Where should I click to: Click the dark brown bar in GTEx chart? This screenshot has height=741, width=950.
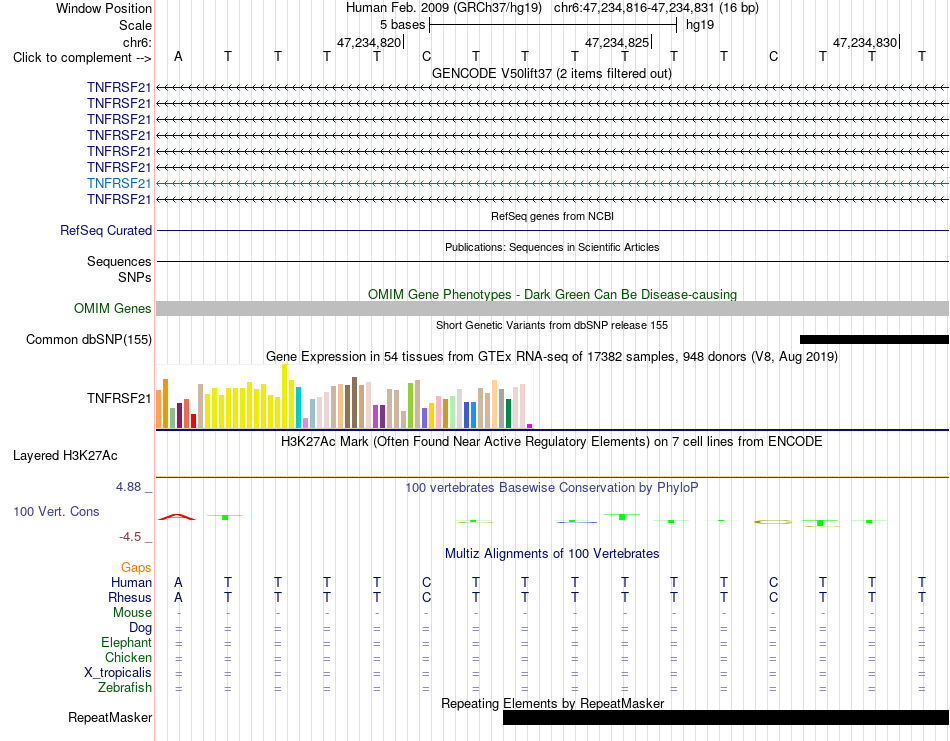(354, 403)
